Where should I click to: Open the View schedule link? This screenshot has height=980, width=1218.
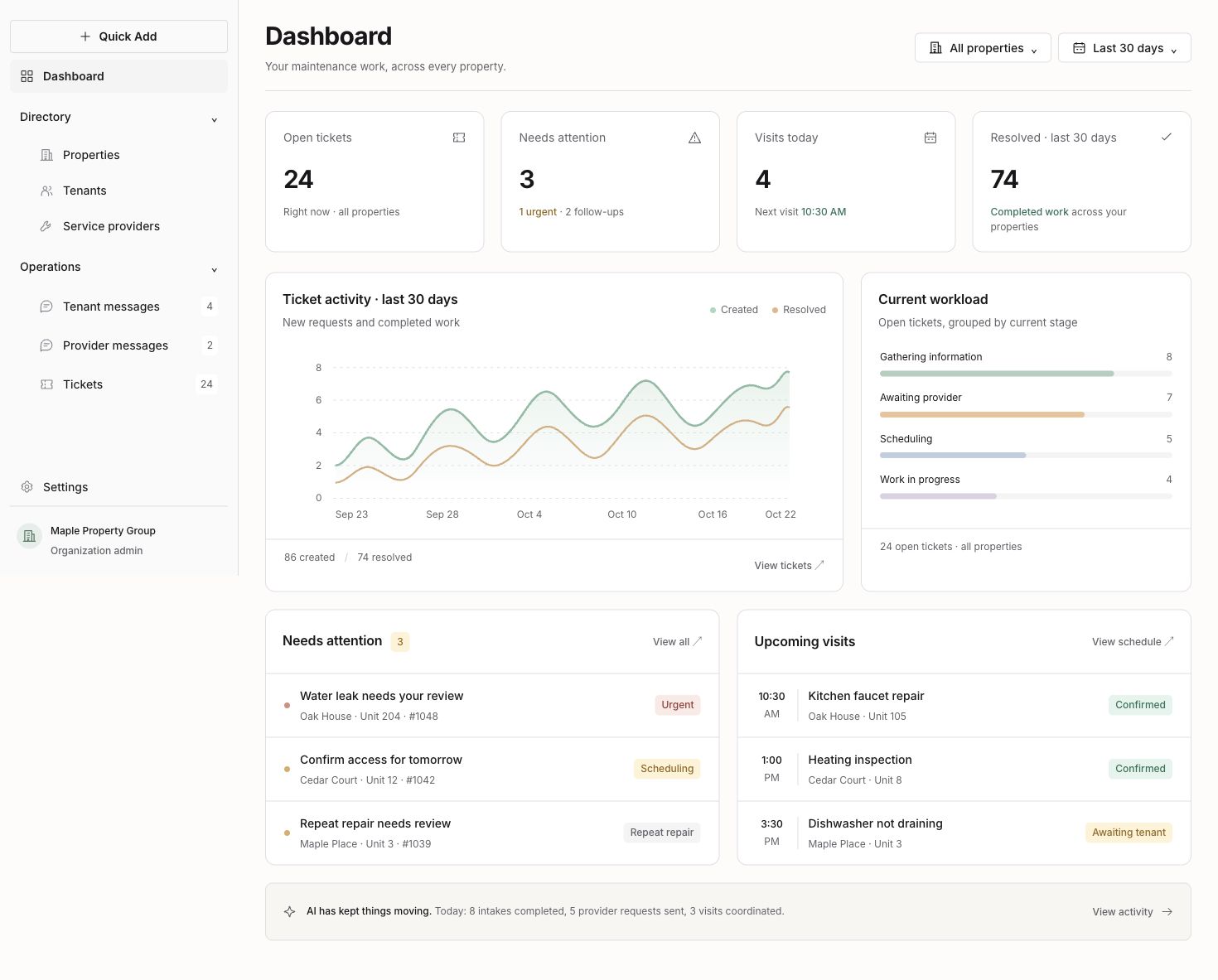pyautogui.click(x=1133, y=642)
